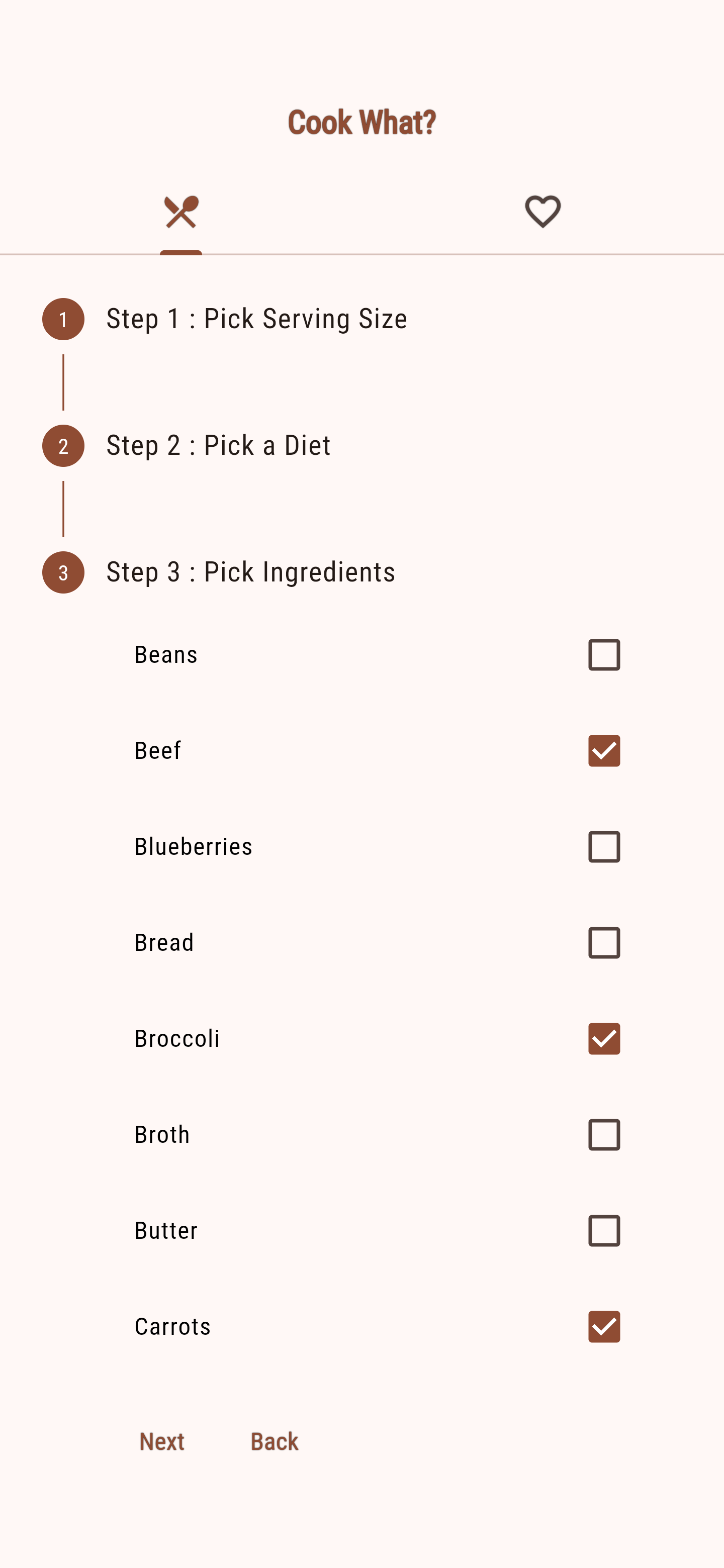The image size is (724, 1568).
Task: Tick the Bread checkbox
Action: click(x=603, y=943)
